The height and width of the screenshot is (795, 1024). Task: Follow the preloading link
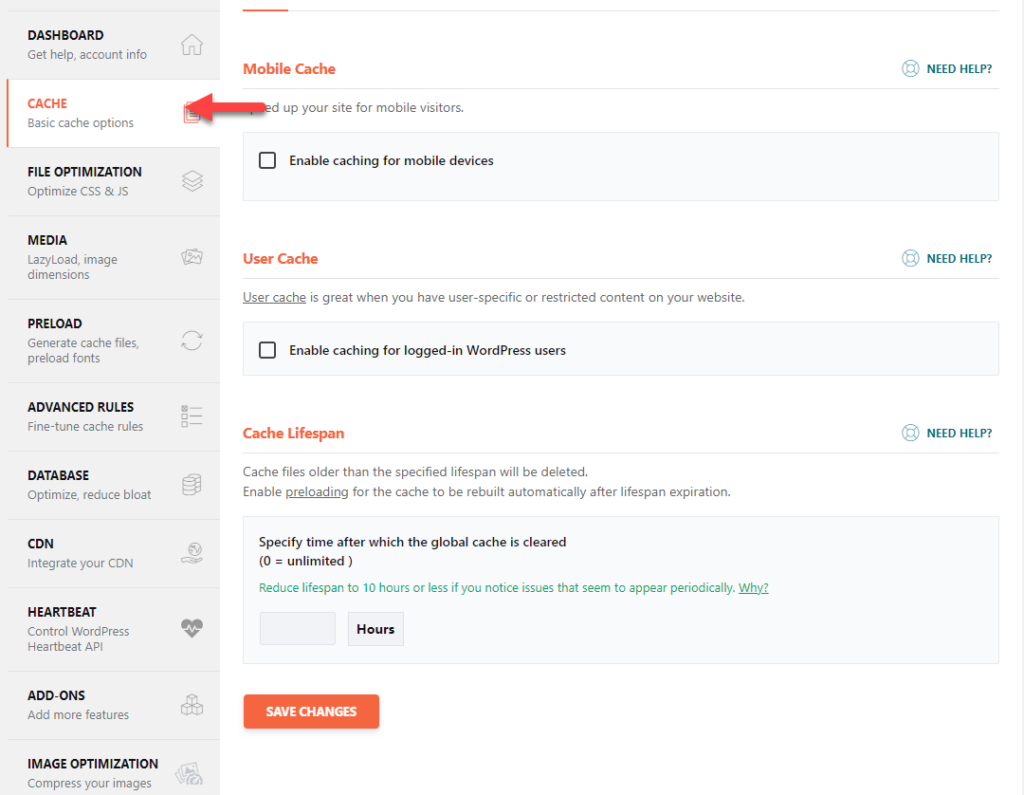coord(317,492)
